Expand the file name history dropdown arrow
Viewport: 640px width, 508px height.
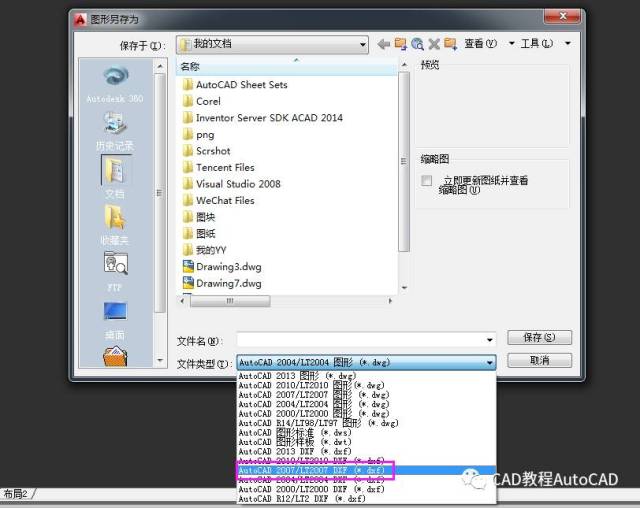coord(489,339)
